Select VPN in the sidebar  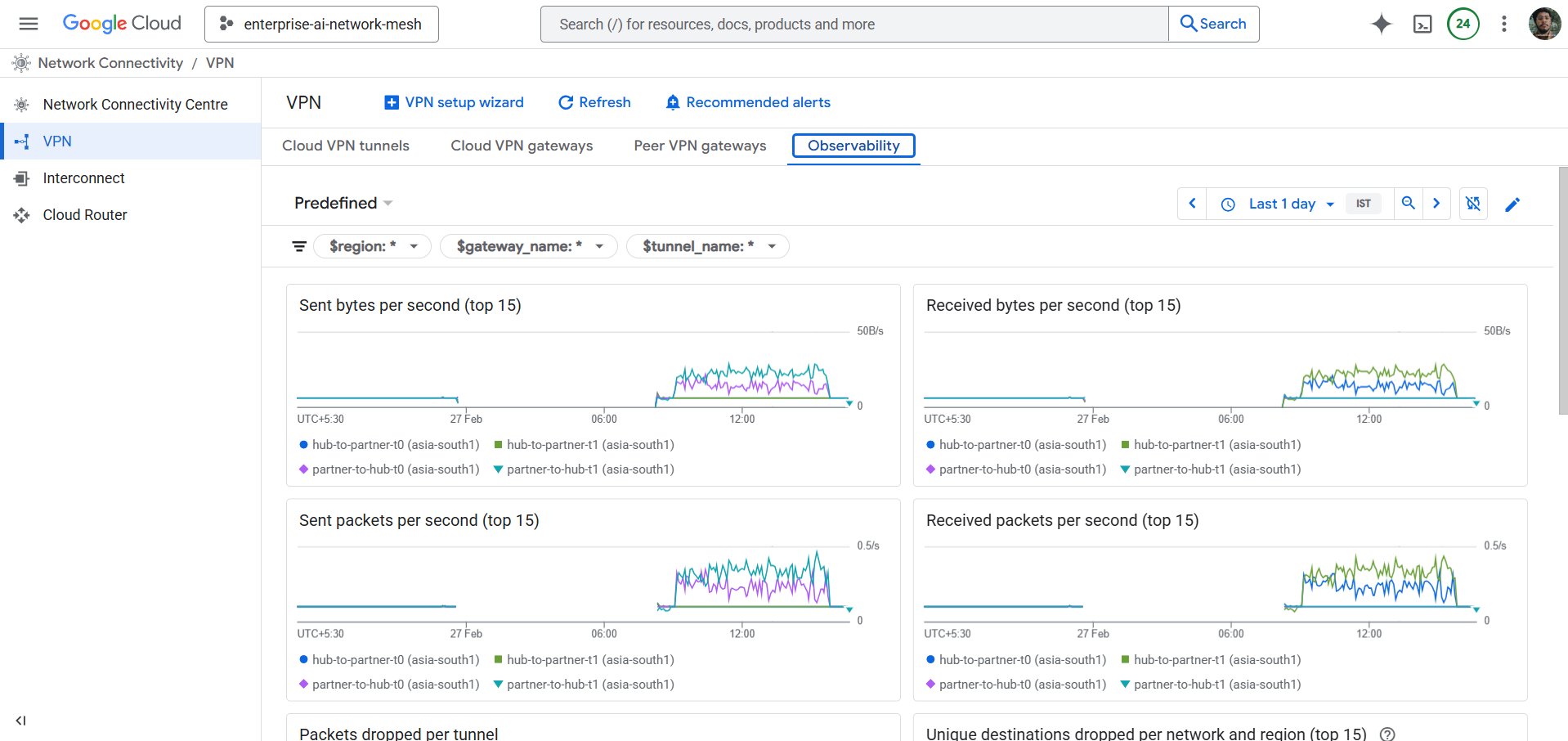click(131, 141)
